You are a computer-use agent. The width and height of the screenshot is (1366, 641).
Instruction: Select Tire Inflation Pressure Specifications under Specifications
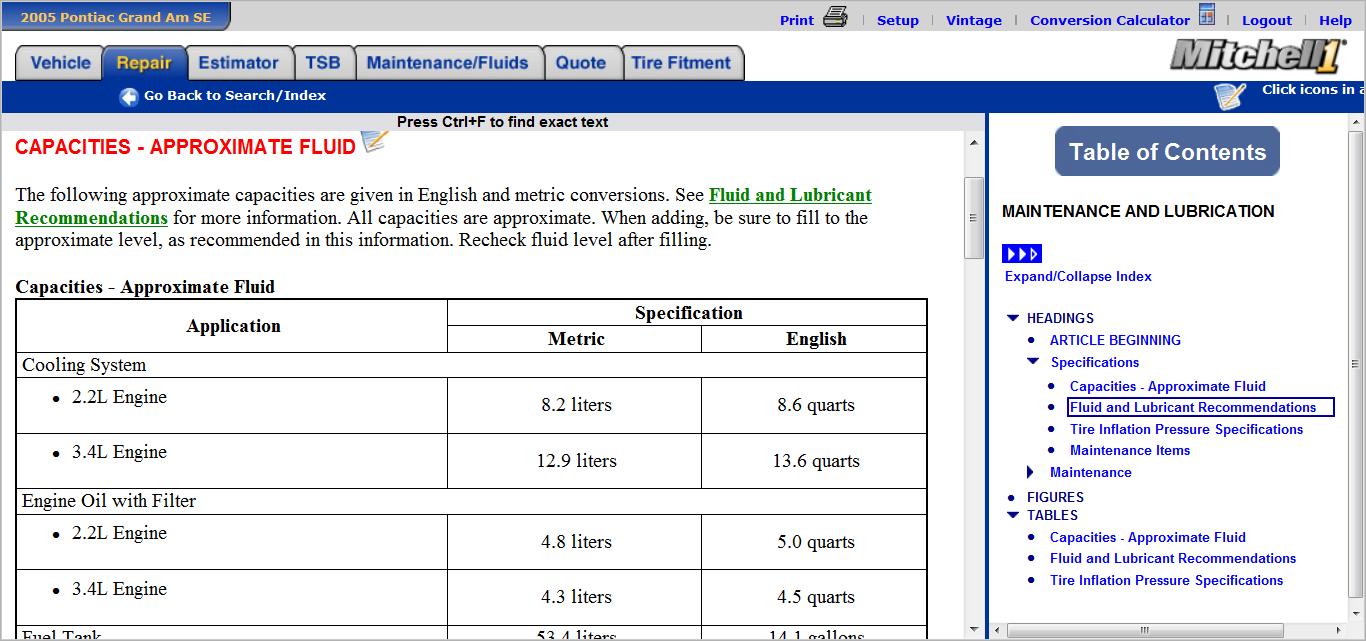coord(1187,429)
